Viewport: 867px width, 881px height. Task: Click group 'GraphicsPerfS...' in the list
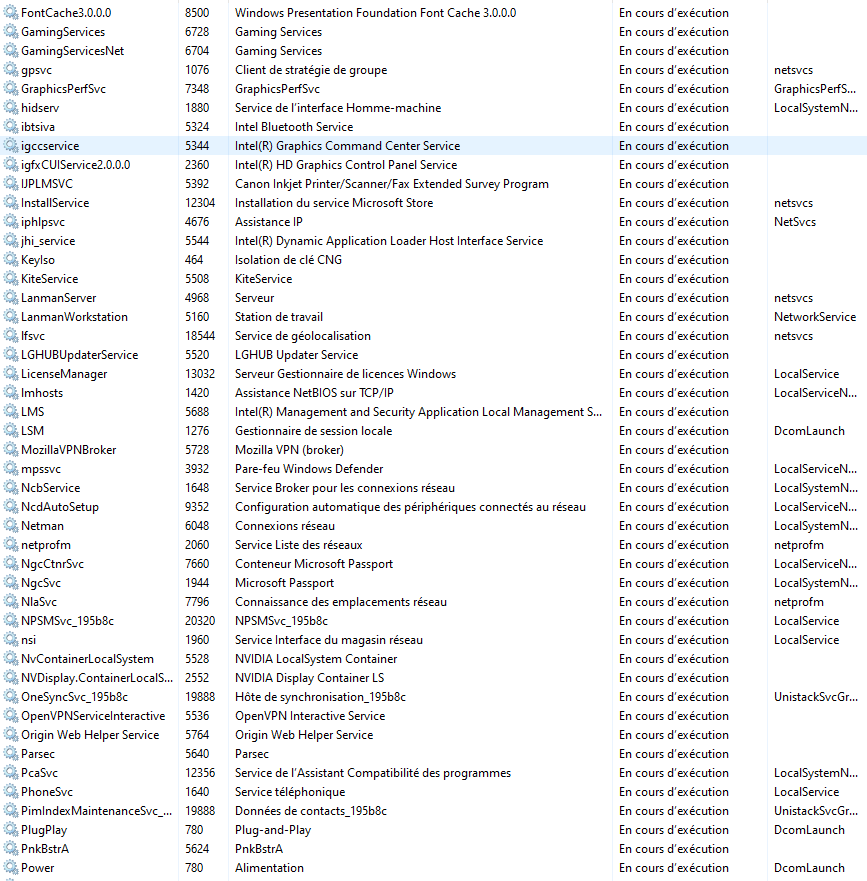[815, 89]
